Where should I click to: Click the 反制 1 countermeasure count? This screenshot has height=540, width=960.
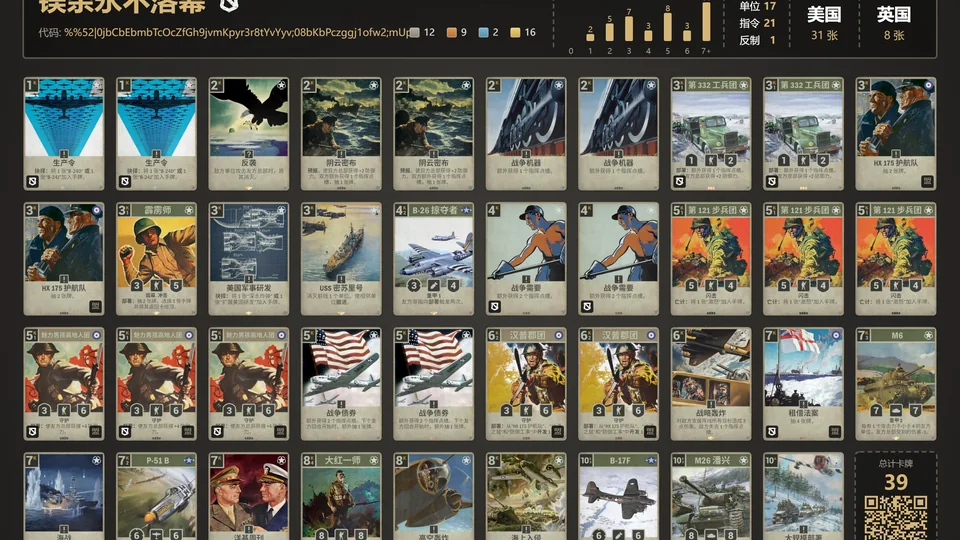click(757, 40)
